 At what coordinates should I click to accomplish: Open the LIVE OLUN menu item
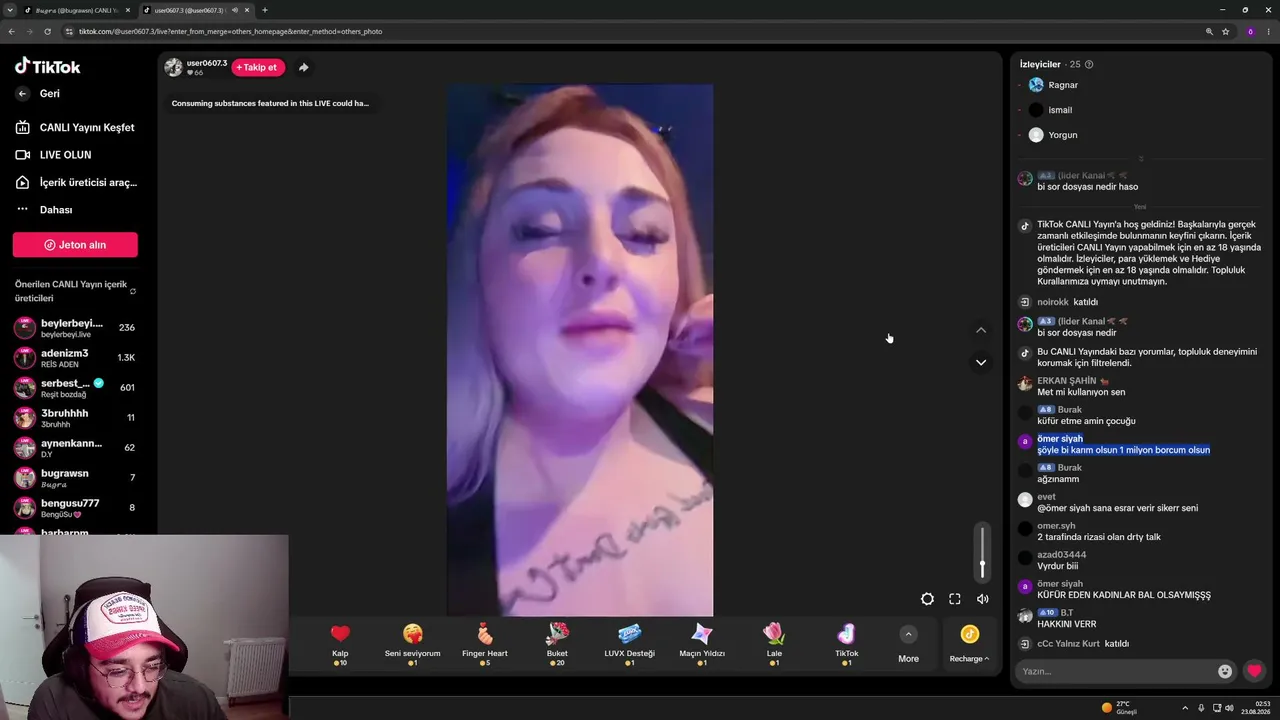pos(53,155)
